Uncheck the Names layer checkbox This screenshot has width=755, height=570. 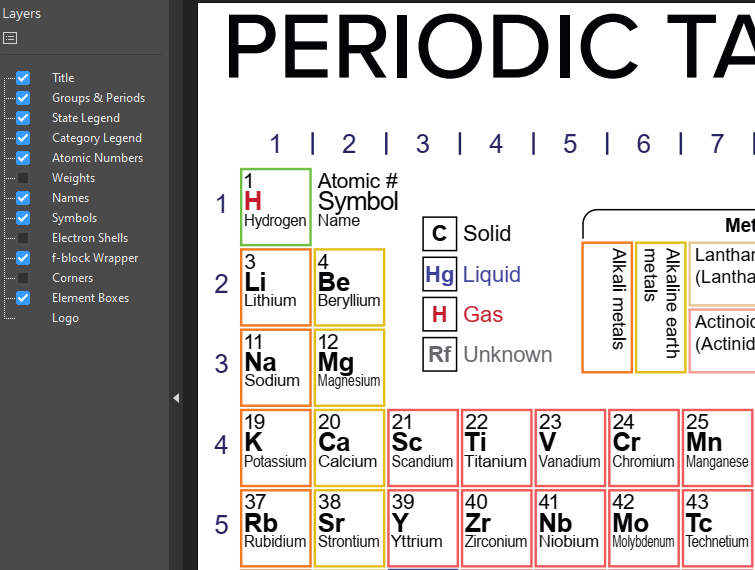23,198
